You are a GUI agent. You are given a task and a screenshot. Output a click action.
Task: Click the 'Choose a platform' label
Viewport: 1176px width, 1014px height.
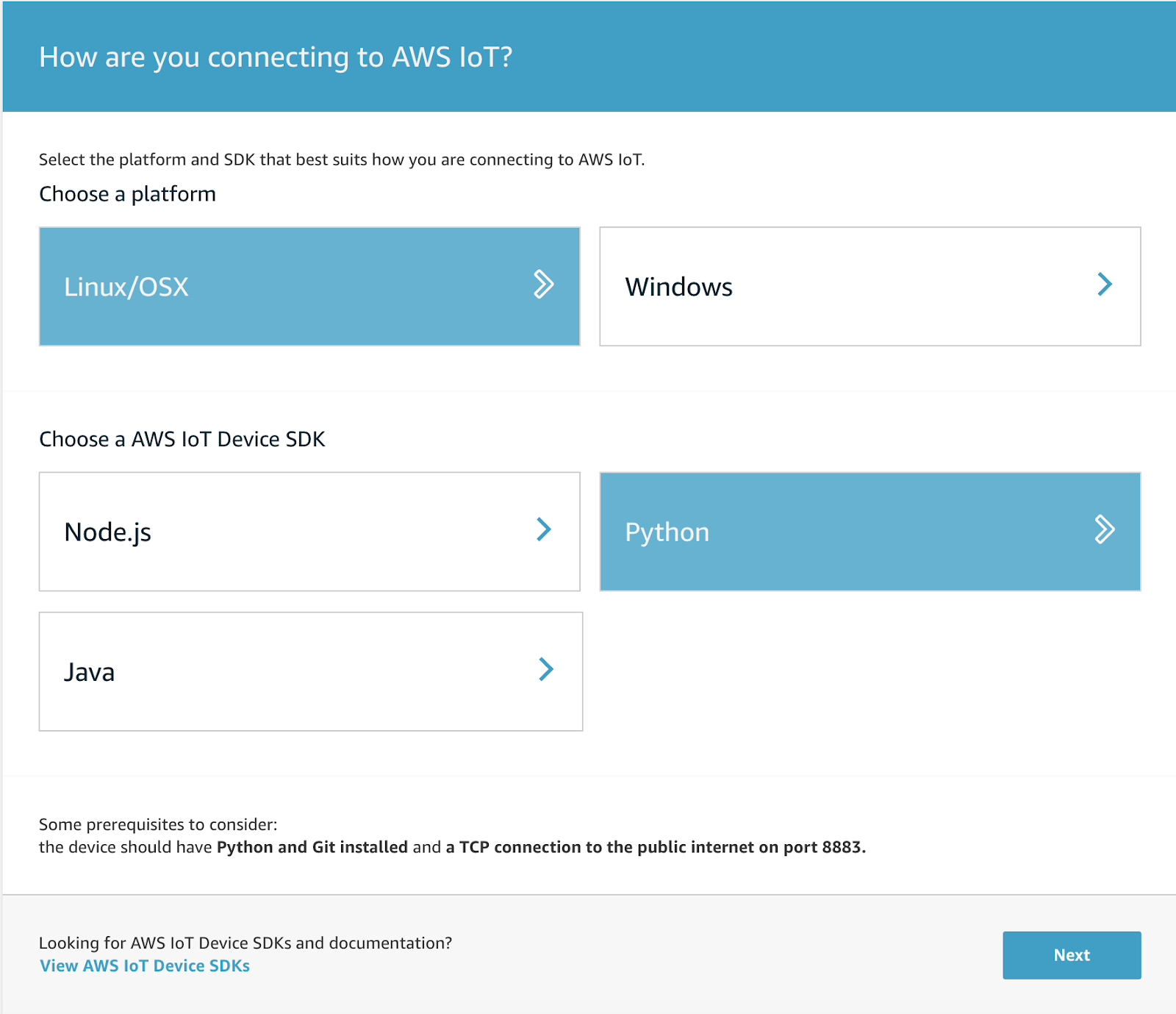point(127,194)
